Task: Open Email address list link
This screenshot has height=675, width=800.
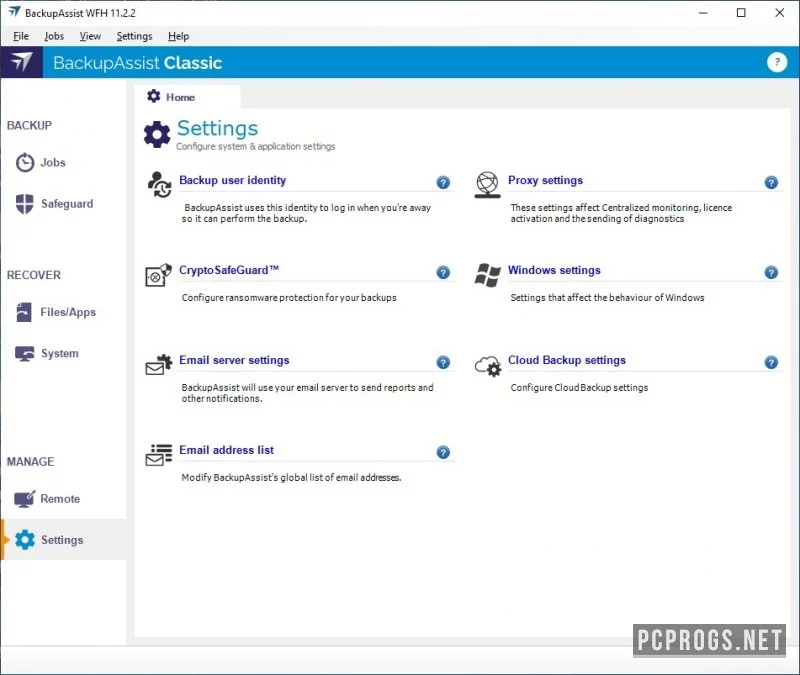Action: 227,450
